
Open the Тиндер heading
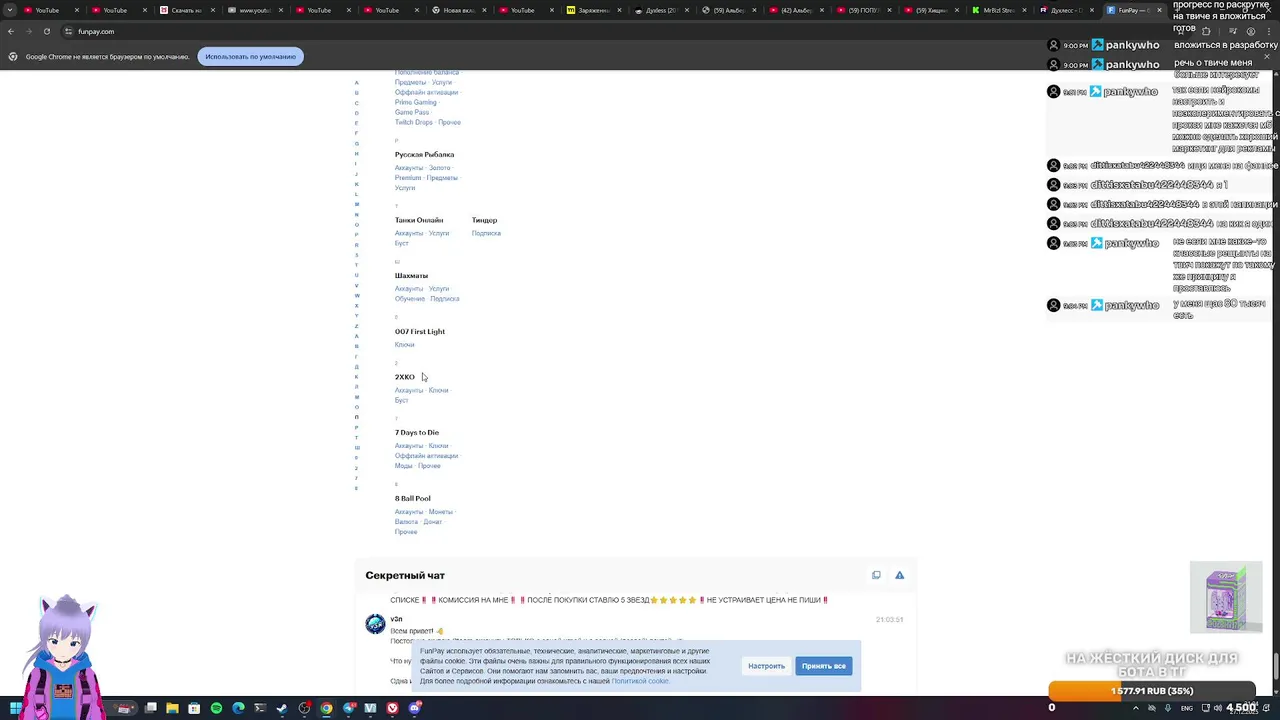tap(484, 220)
